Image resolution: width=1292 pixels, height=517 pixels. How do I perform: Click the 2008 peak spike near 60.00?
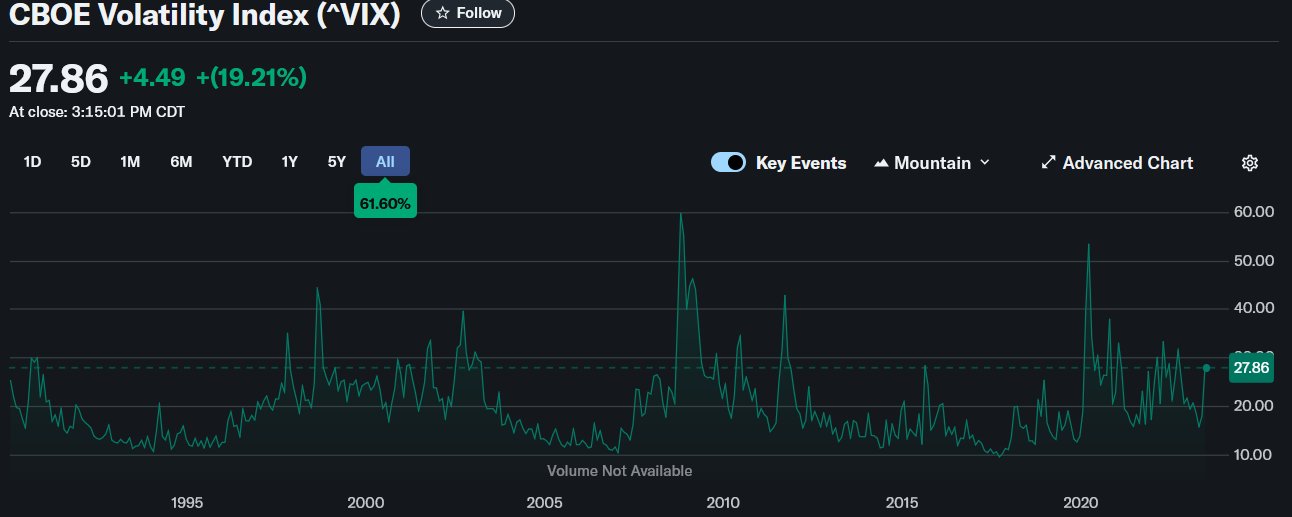(x=681, y=215)
